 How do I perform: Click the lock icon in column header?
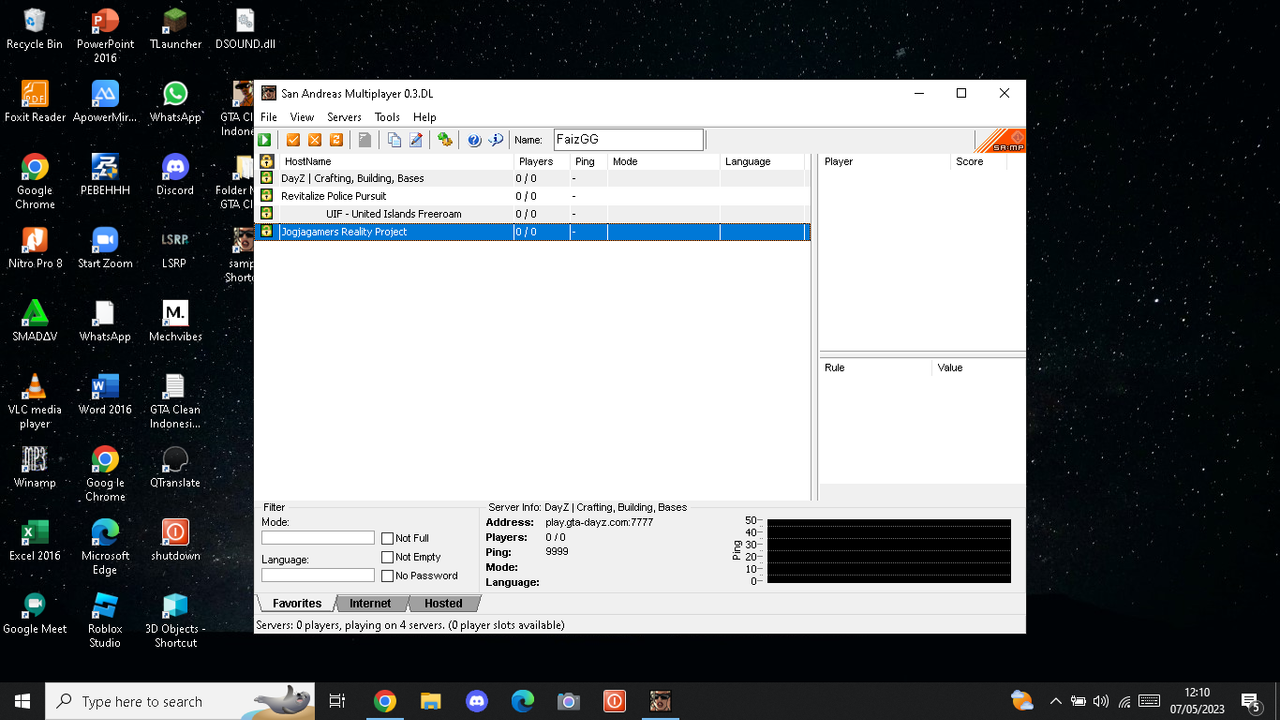coord(267,161)
